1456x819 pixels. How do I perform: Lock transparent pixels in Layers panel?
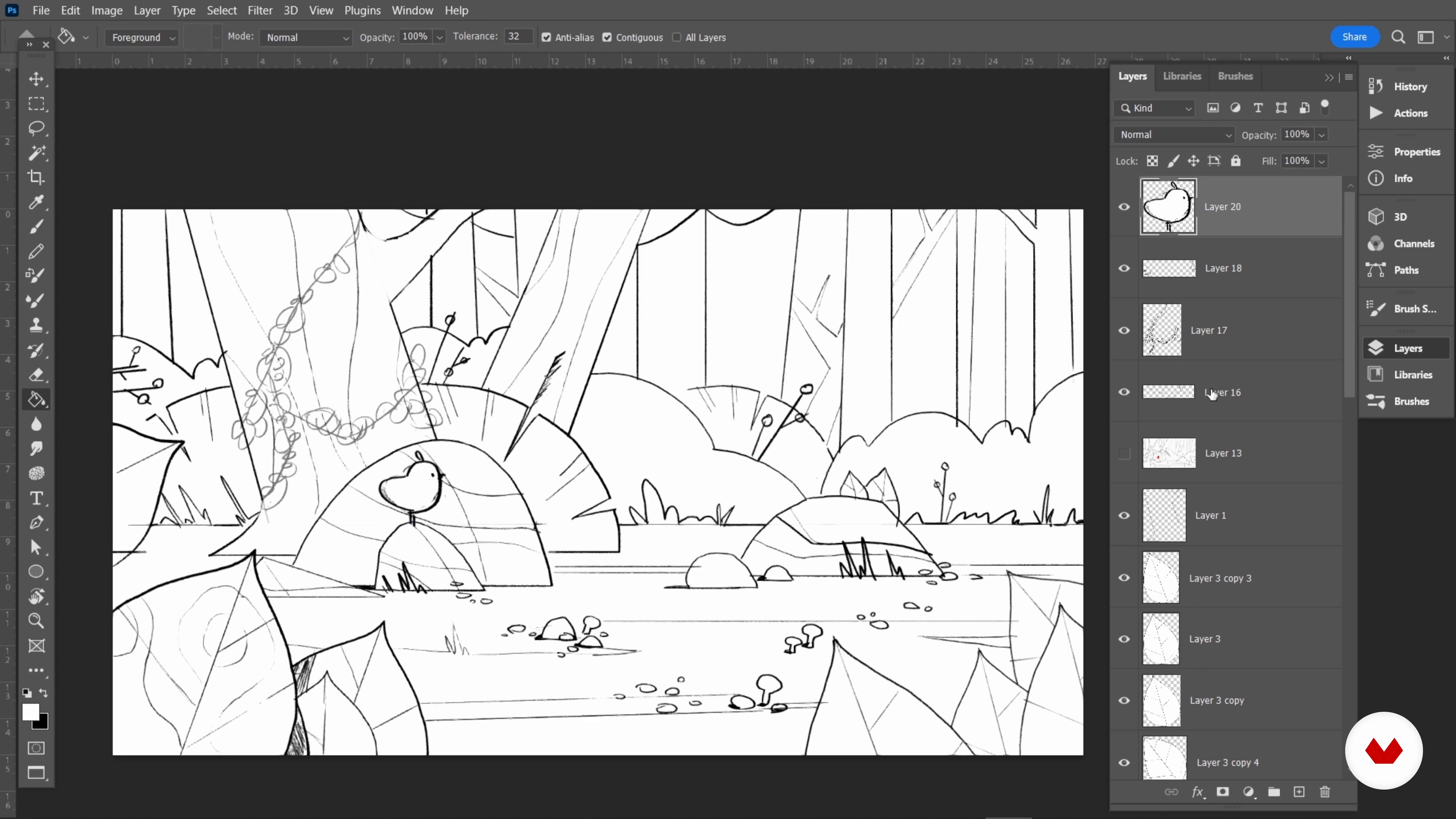click(1153, 161)
